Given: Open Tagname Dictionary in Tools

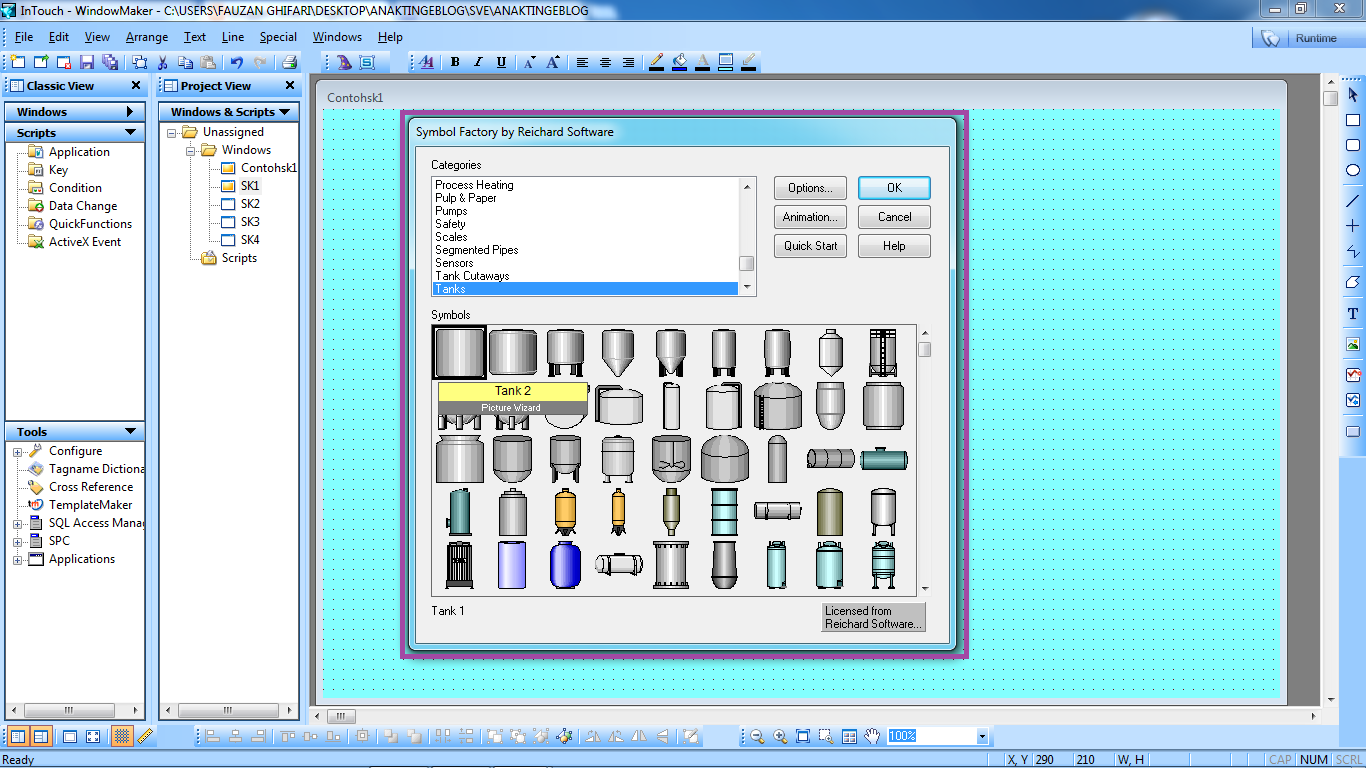Looking at the screenshot, I should (96, 469).
